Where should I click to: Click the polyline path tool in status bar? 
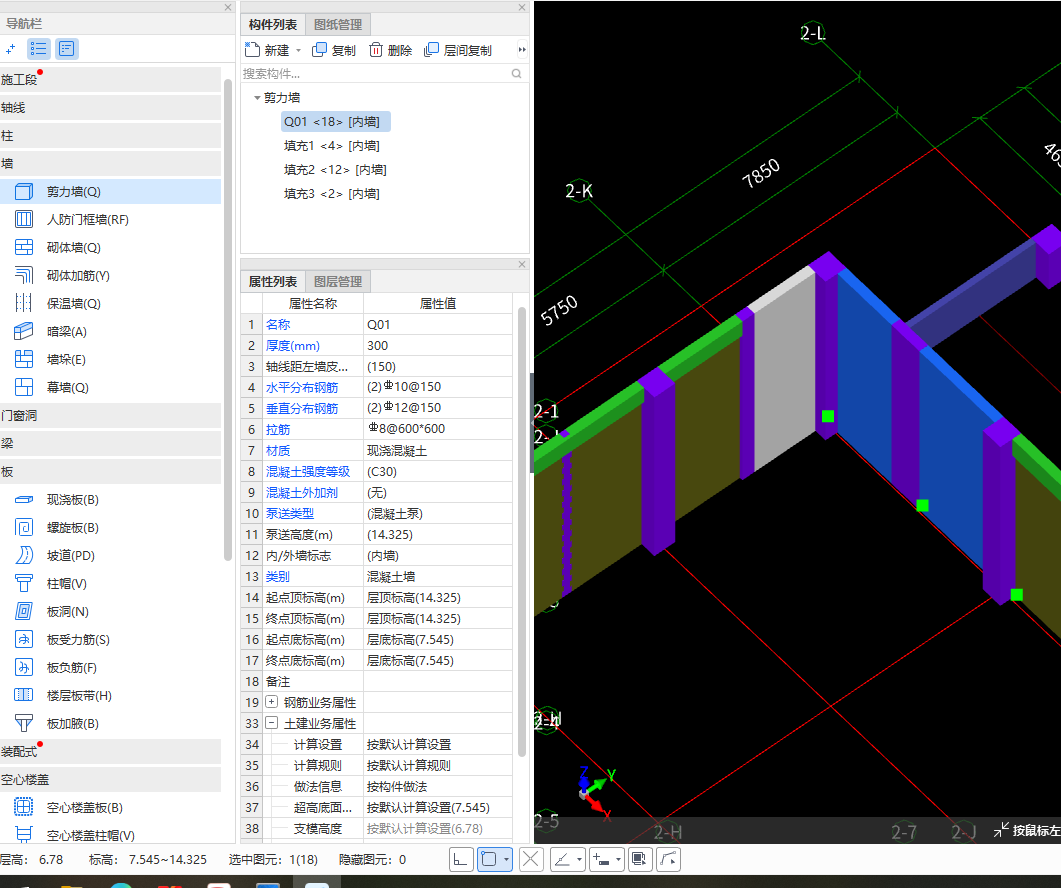pyautogui.click(x=668, y=860)
